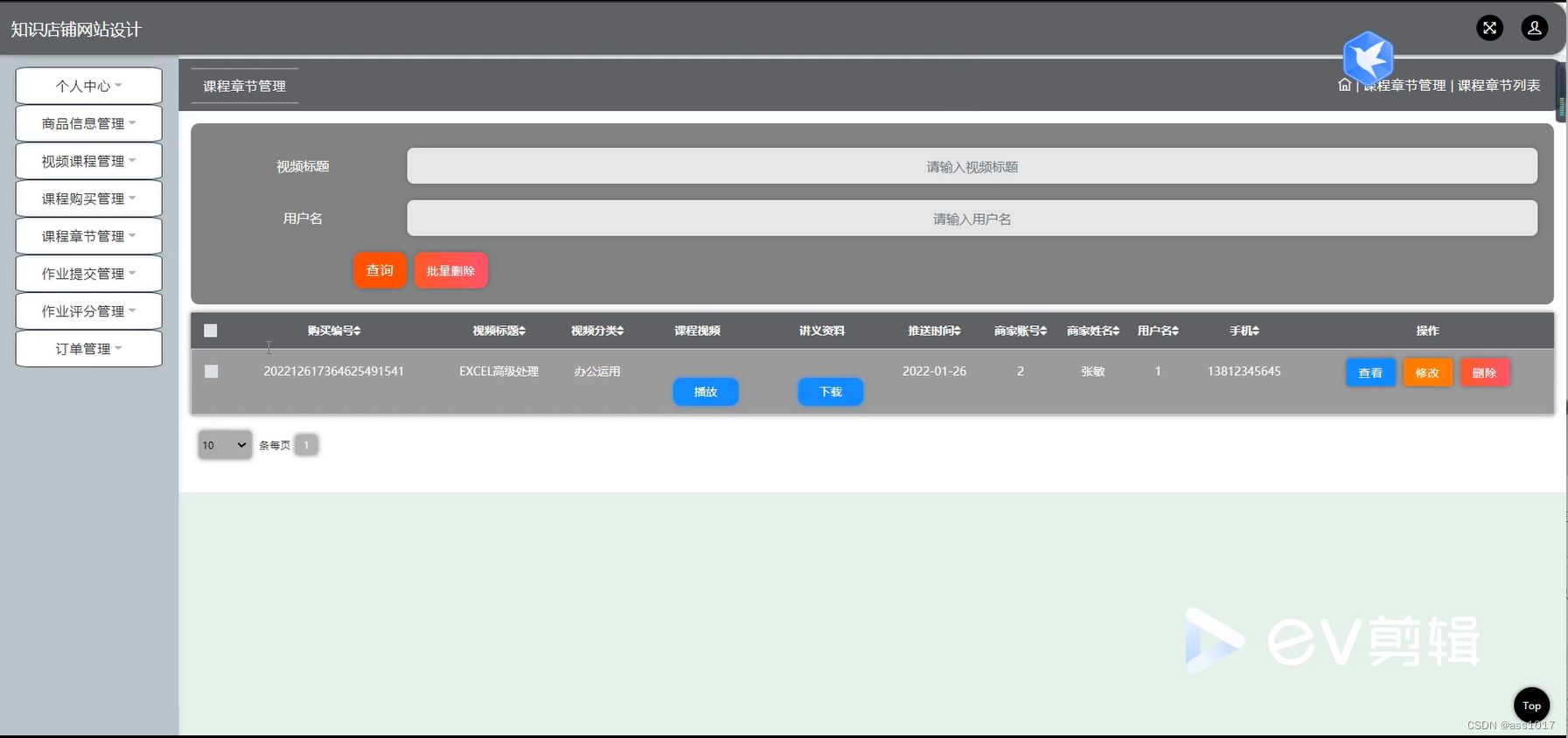This screenshot has width=1568, height=738.
Task: Sort by the 手机 column header
Action: click(1244, 331)
